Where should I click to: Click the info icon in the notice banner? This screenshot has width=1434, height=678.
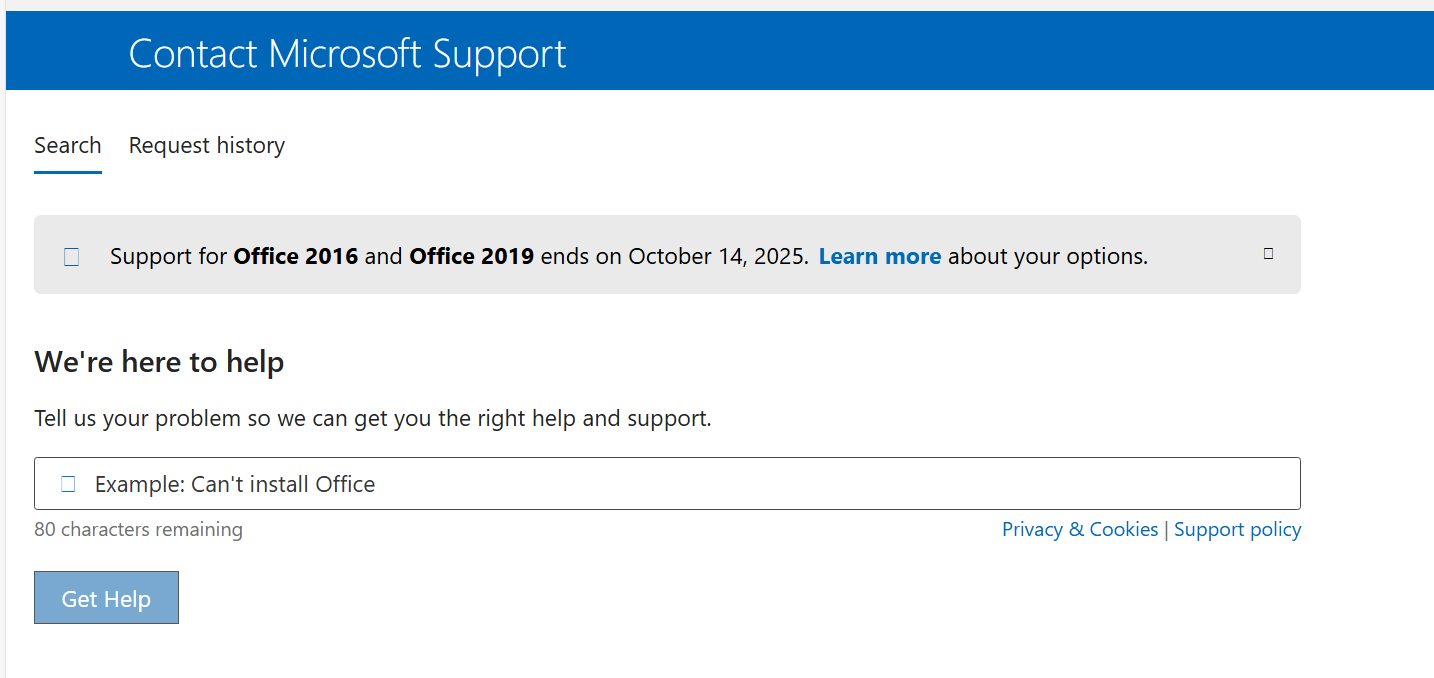click(71, 257)
